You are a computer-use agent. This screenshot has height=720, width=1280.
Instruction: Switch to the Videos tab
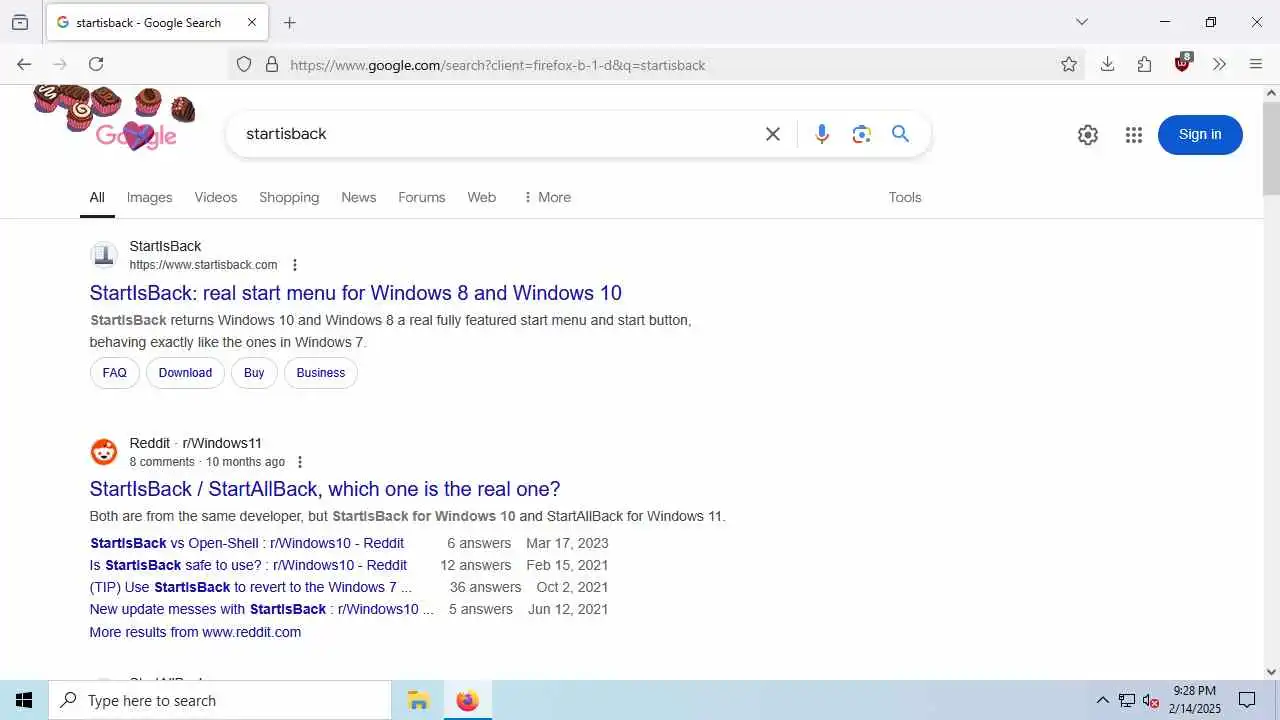click(x=216, y=197)
